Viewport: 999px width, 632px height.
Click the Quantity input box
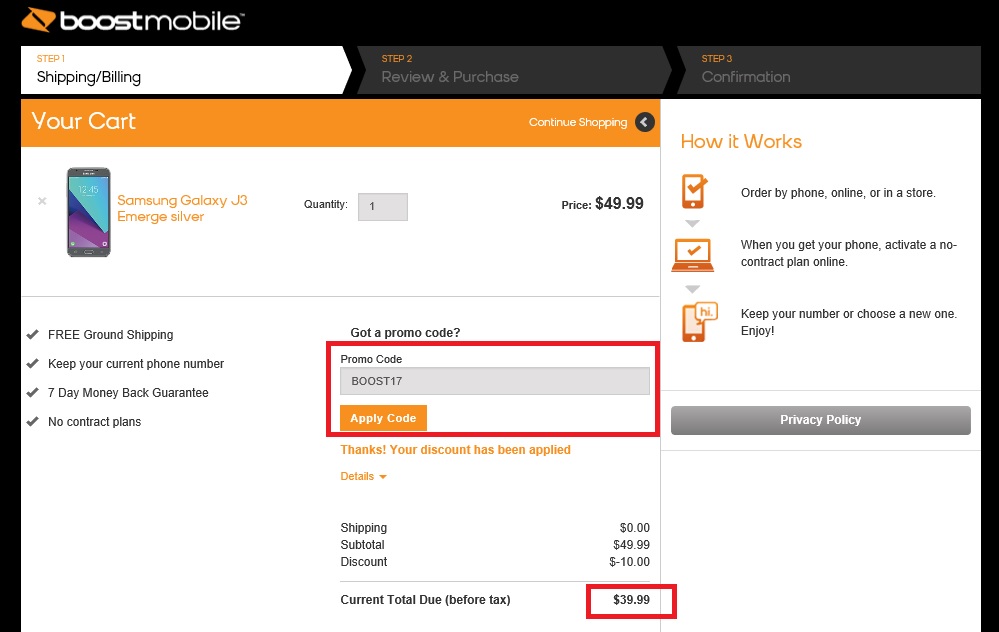(x=383, y=207)
